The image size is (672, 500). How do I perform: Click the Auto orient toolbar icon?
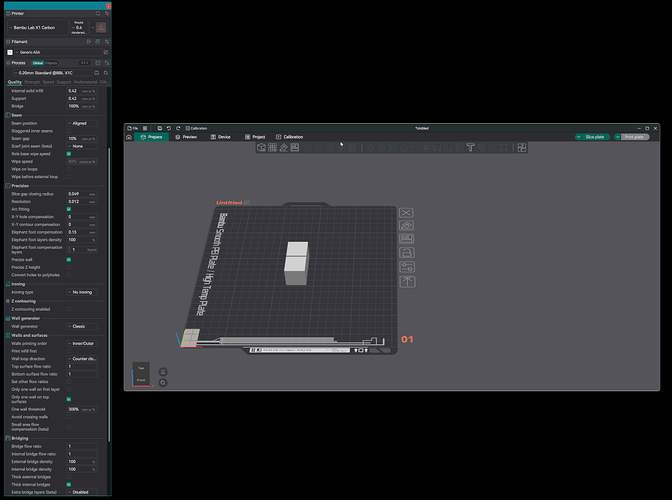click(x=284, y=147)
